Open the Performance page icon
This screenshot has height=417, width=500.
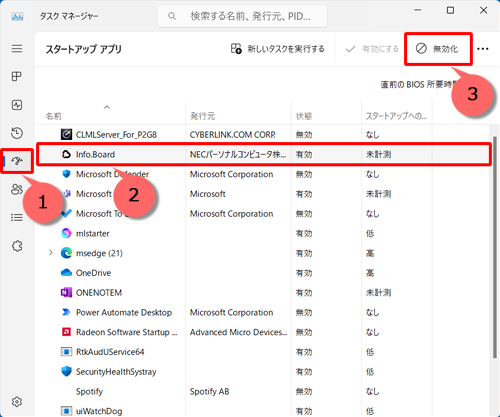(17, 105)
